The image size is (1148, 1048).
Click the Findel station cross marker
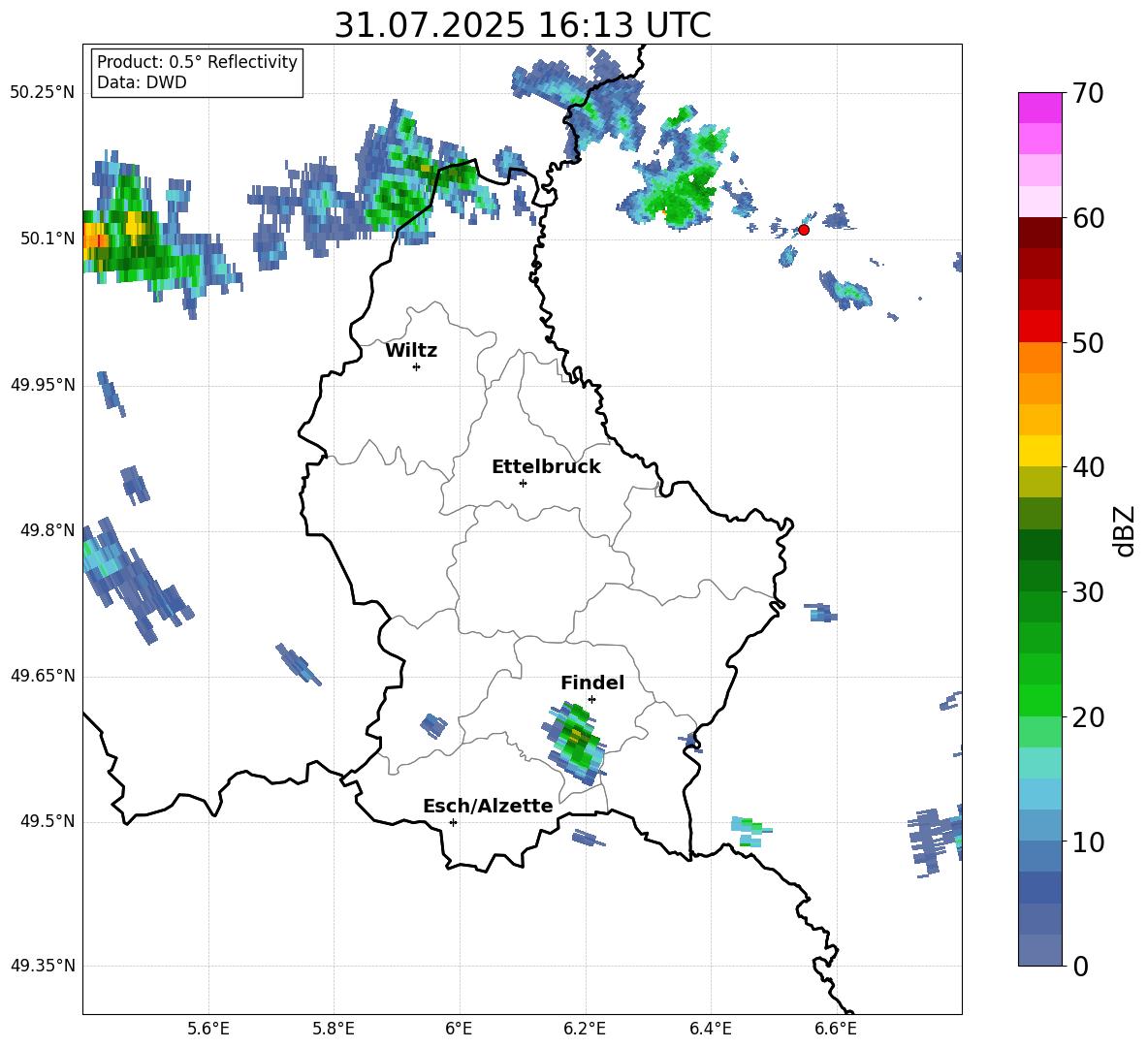[591, 700]
